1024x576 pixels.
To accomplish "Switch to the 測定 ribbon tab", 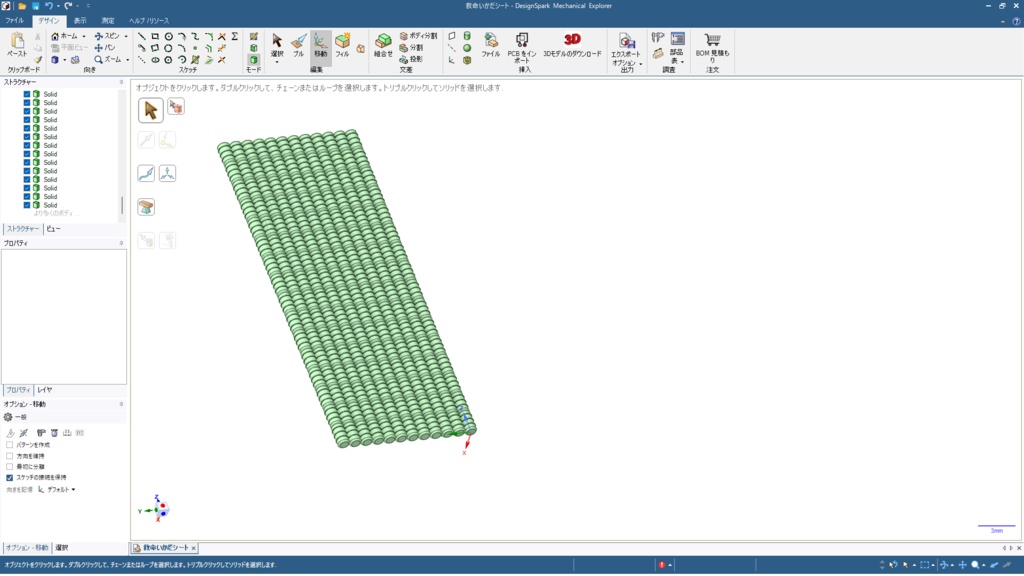I will tap(108, 21).
